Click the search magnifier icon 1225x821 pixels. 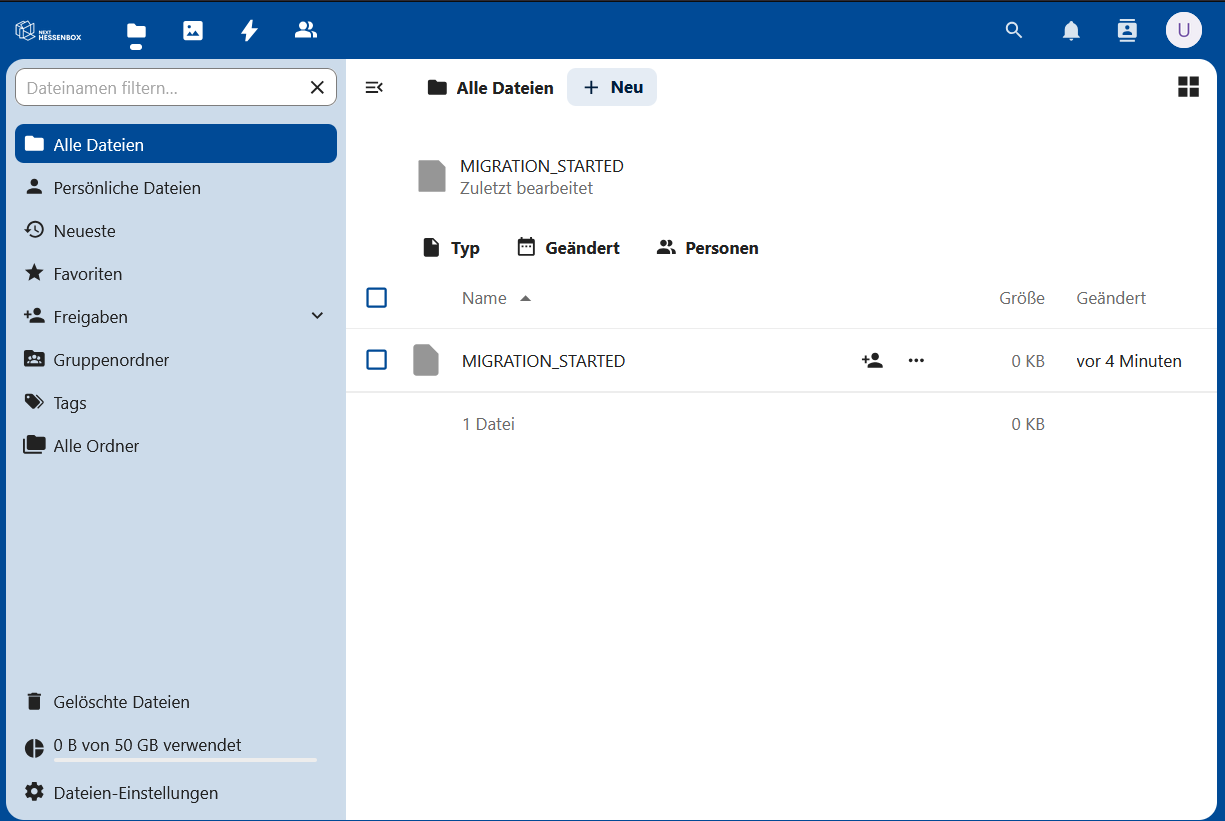(1014, 30)
